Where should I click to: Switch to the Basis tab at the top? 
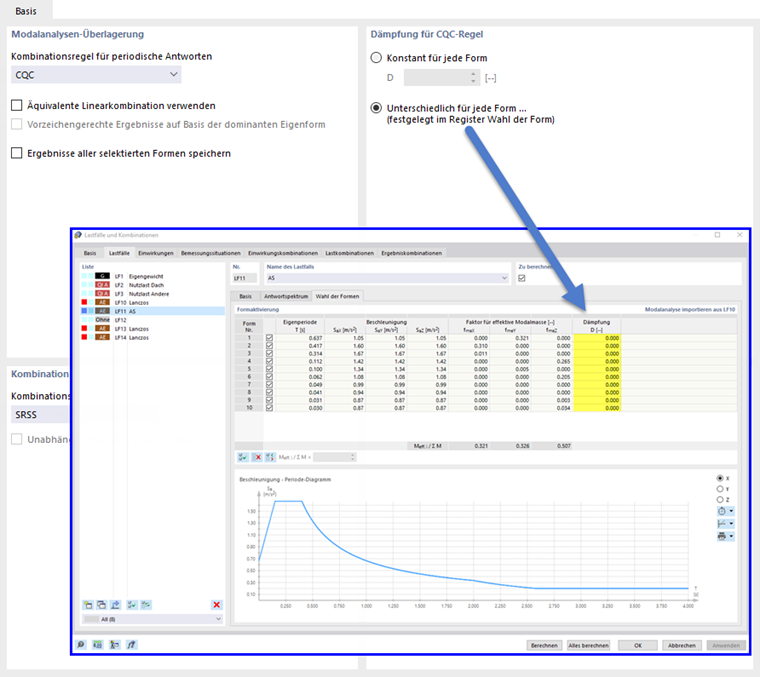(x=26, y=11)
